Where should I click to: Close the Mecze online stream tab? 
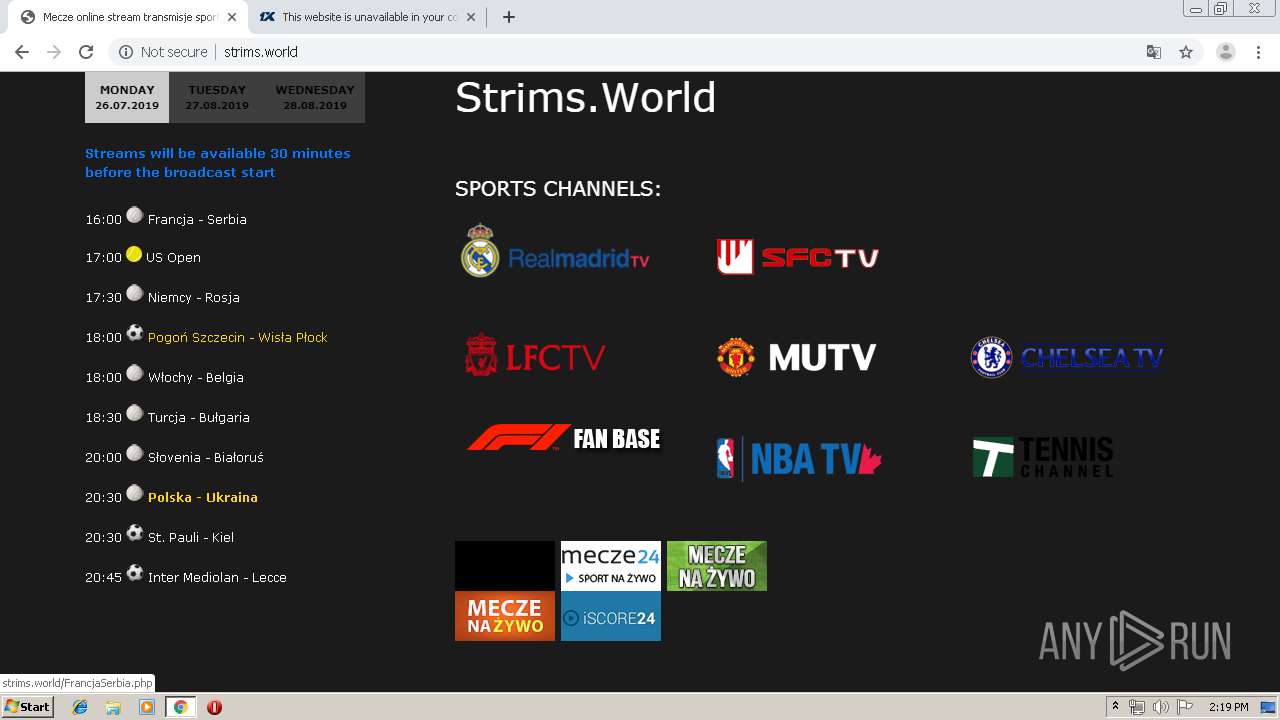coord(232,17)
